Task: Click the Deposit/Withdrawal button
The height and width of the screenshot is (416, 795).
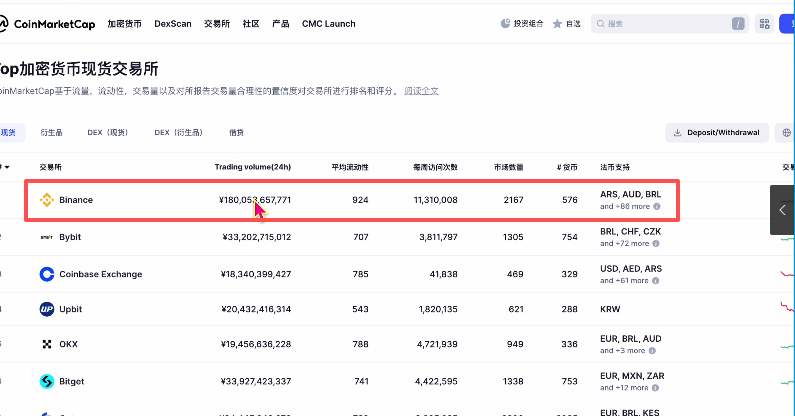Action: click(717, 132)
